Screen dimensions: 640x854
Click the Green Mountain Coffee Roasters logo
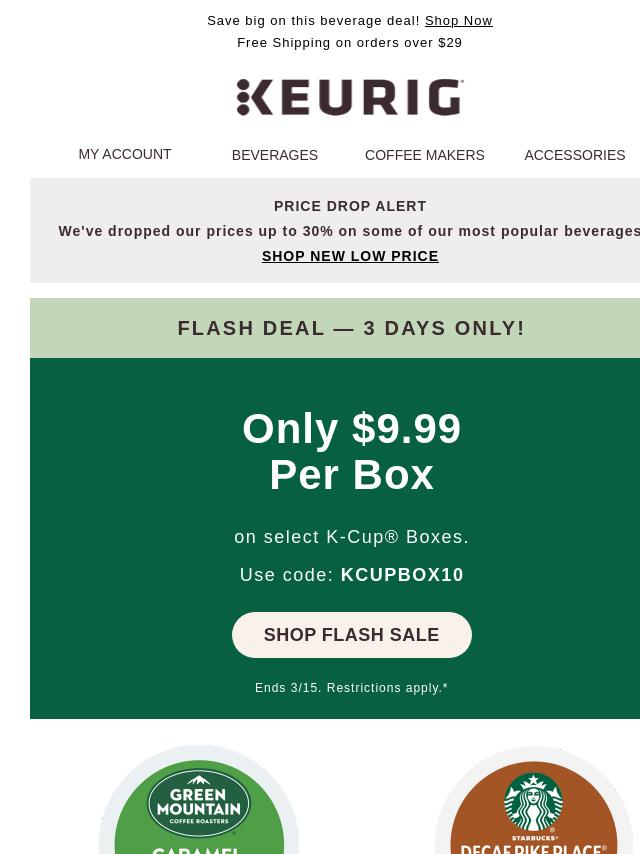coord(199,803)
